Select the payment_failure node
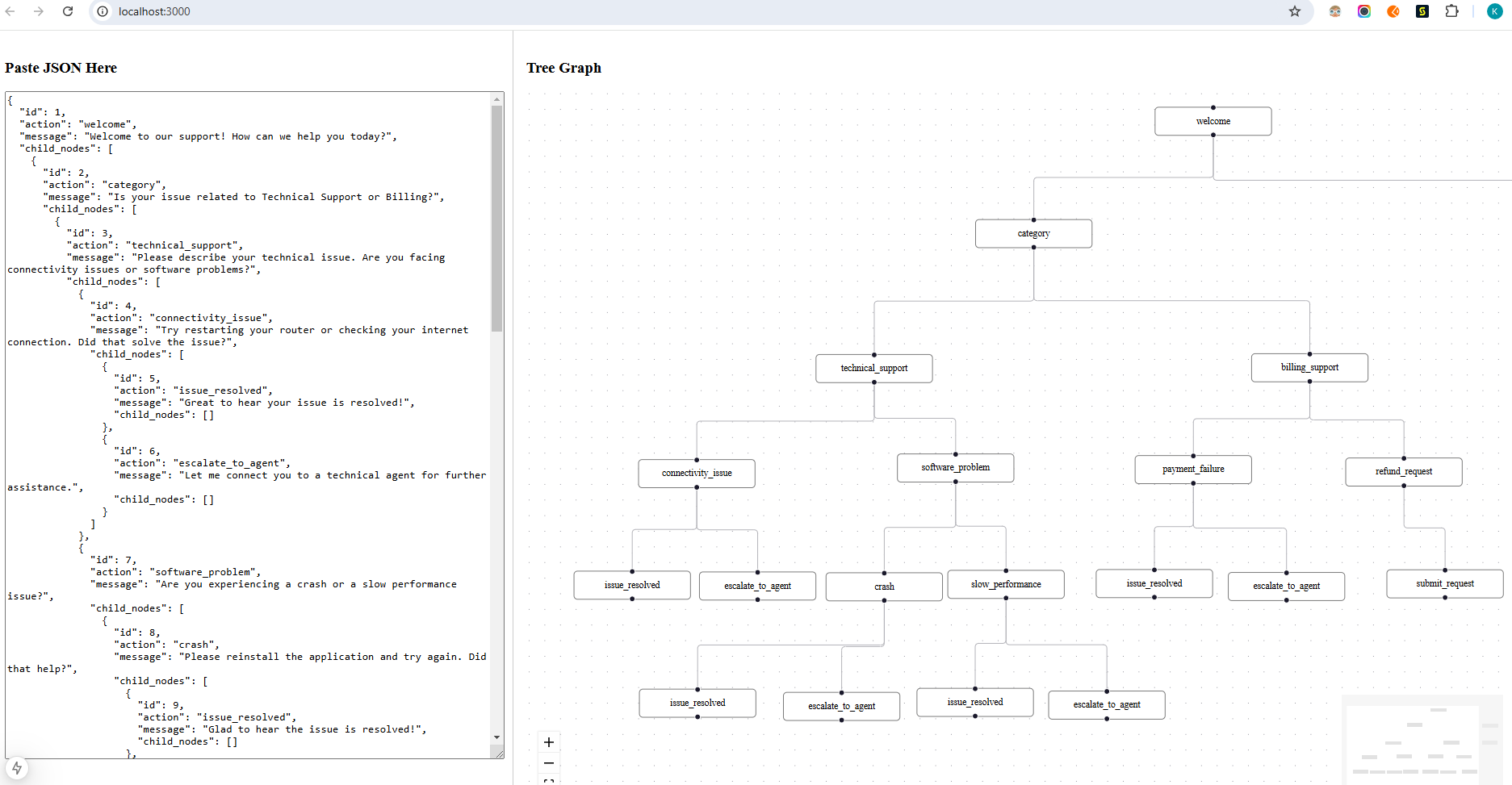This screenshot has height=785, width=1512. [1193, 469]
